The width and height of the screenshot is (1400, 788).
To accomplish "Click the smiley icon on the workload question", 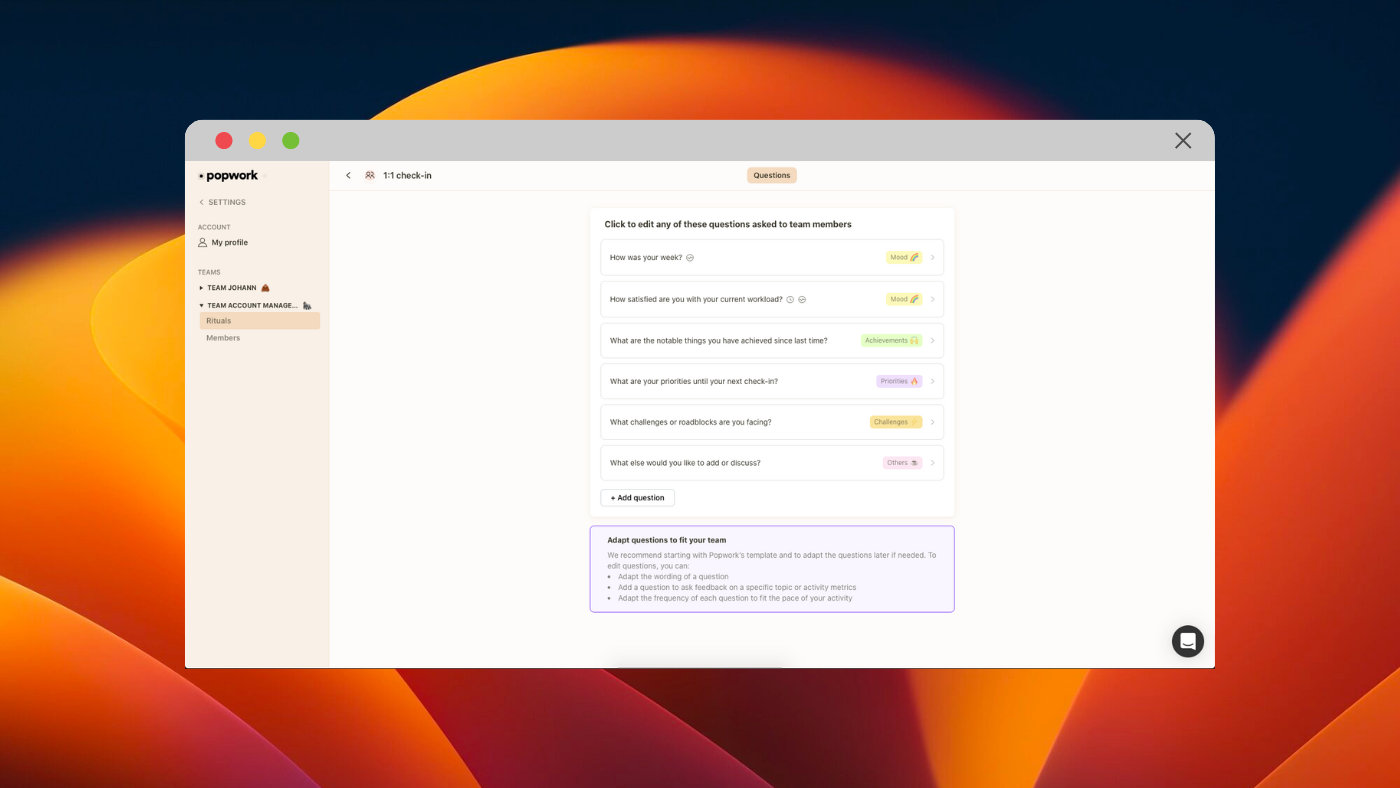I will [x=802, y=299].
